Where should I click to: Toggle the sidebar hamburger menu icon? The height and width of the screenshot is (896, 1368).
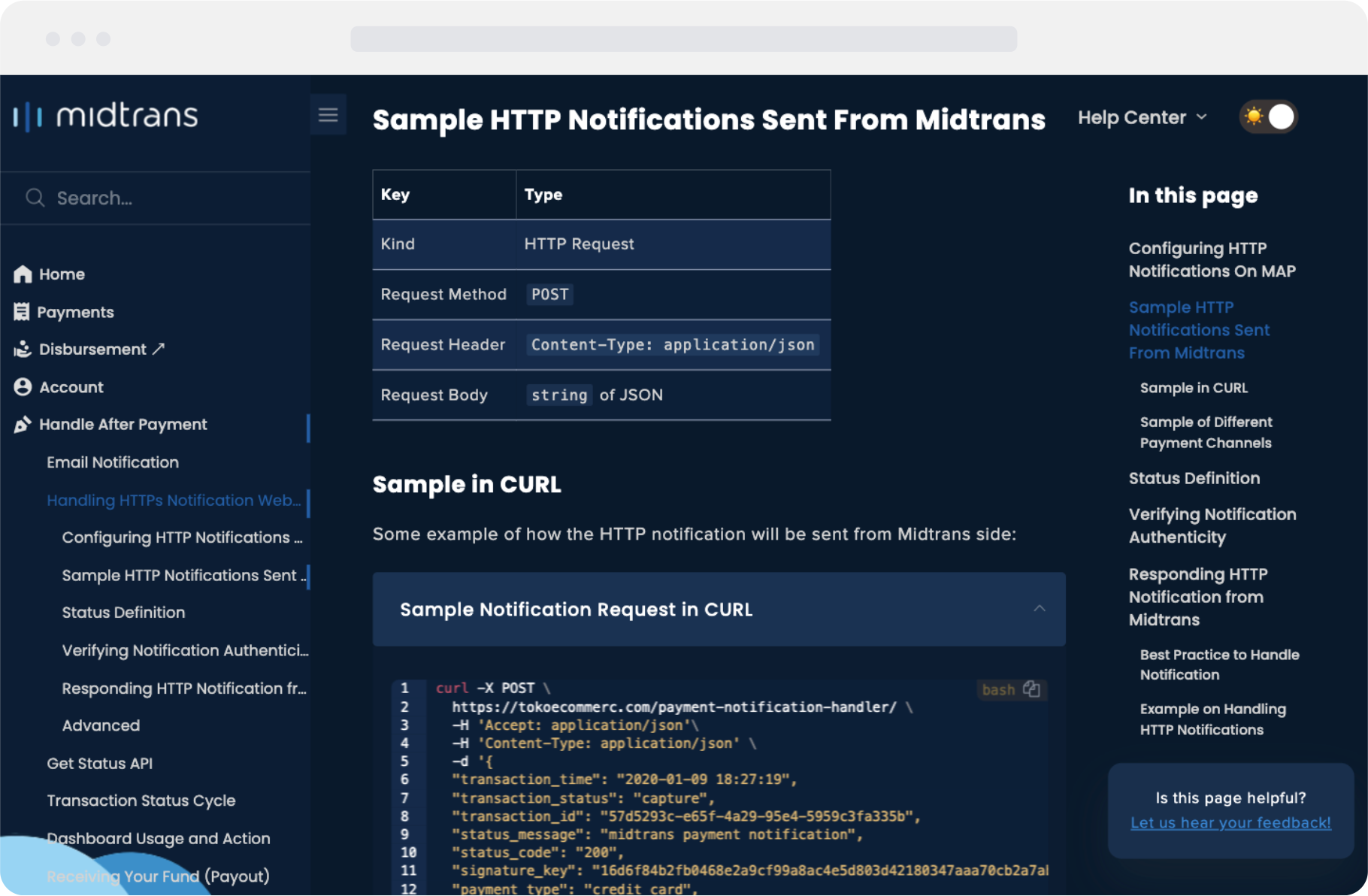coord(328,115)
